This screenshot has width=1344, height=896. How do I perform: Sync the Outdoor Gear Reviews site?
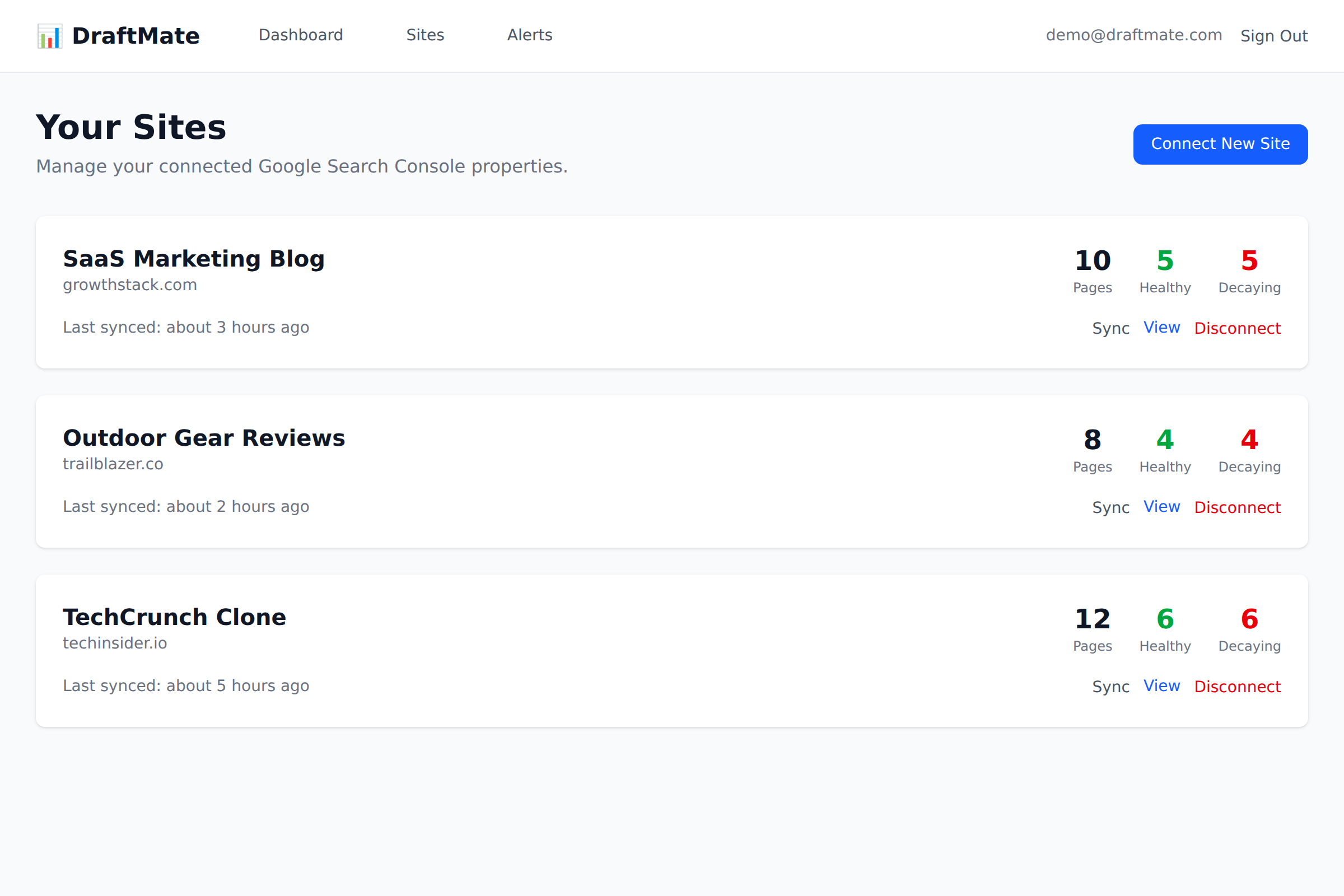(1110, 507)
